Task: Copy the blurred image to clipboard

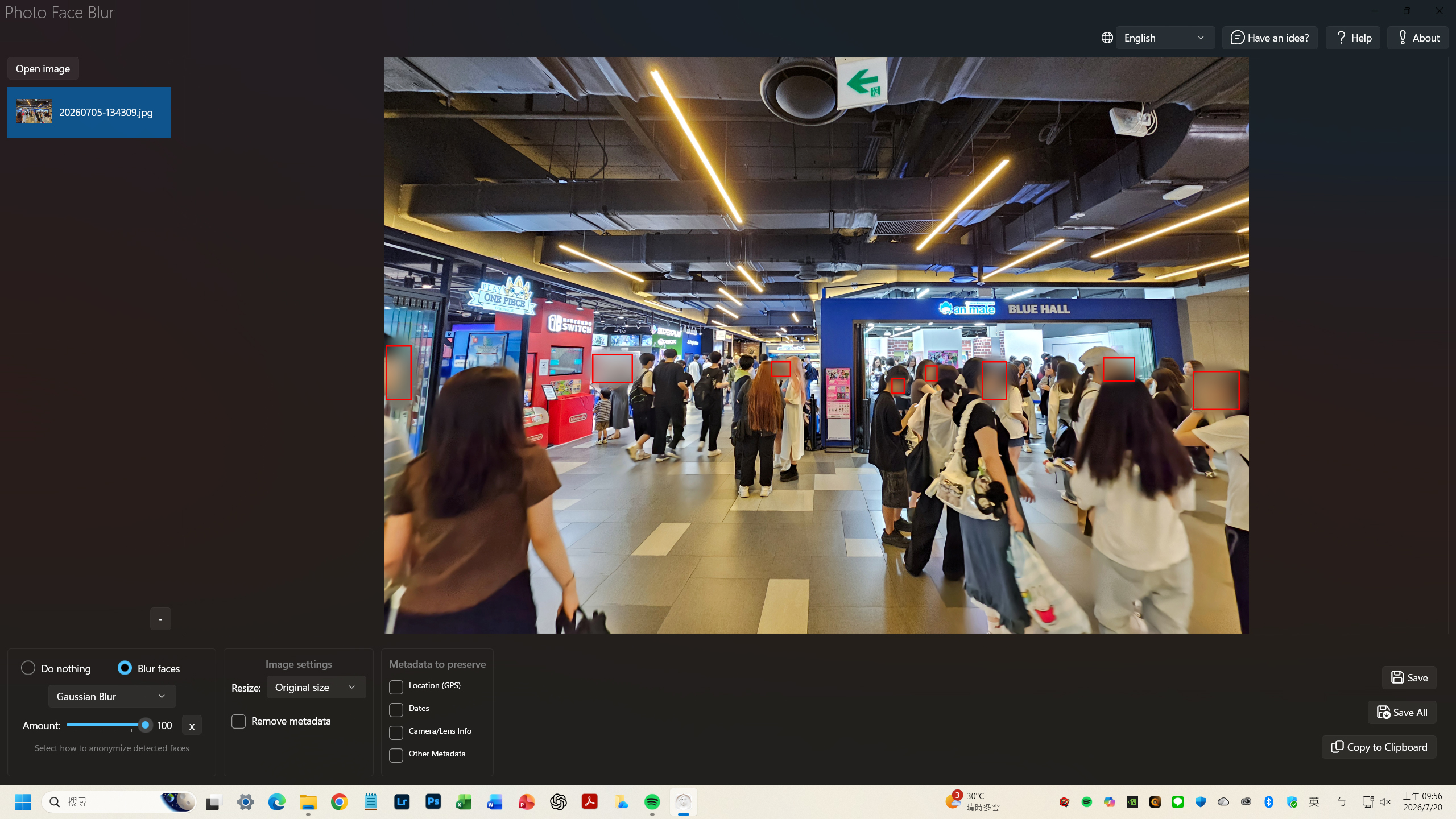Action: [1379, 747]
